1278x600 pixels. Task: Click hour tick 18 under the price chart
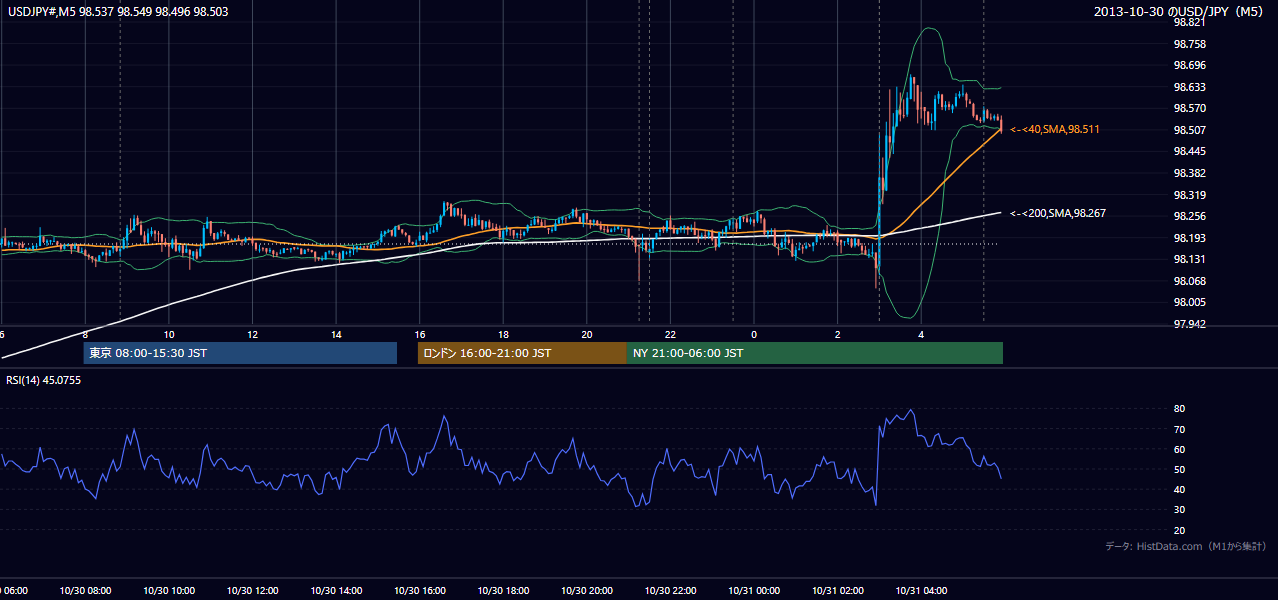click(x=503, y=334)
